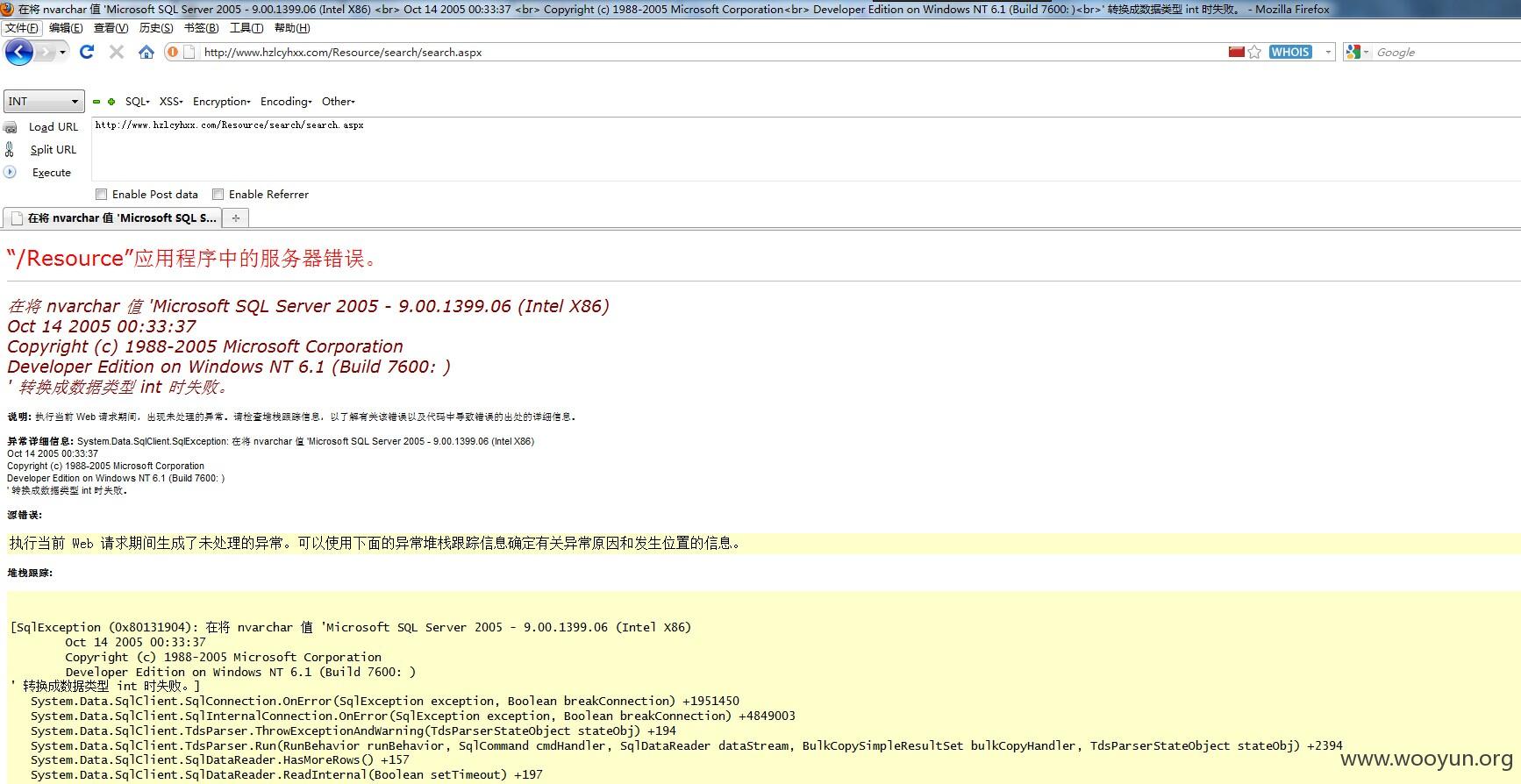Go back with the Back arrow
Viewport: 1521px width, 784px height.
[18, 52]
